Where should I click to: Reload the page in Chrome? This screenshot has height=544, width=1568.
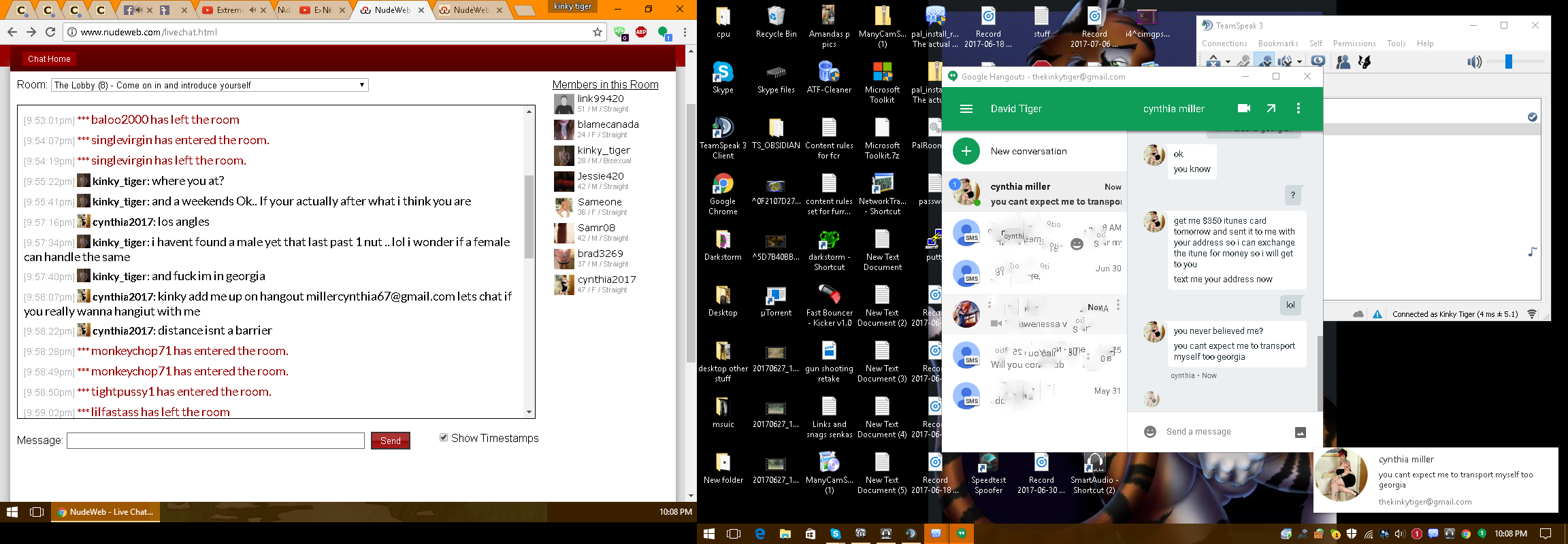point(50,32)
